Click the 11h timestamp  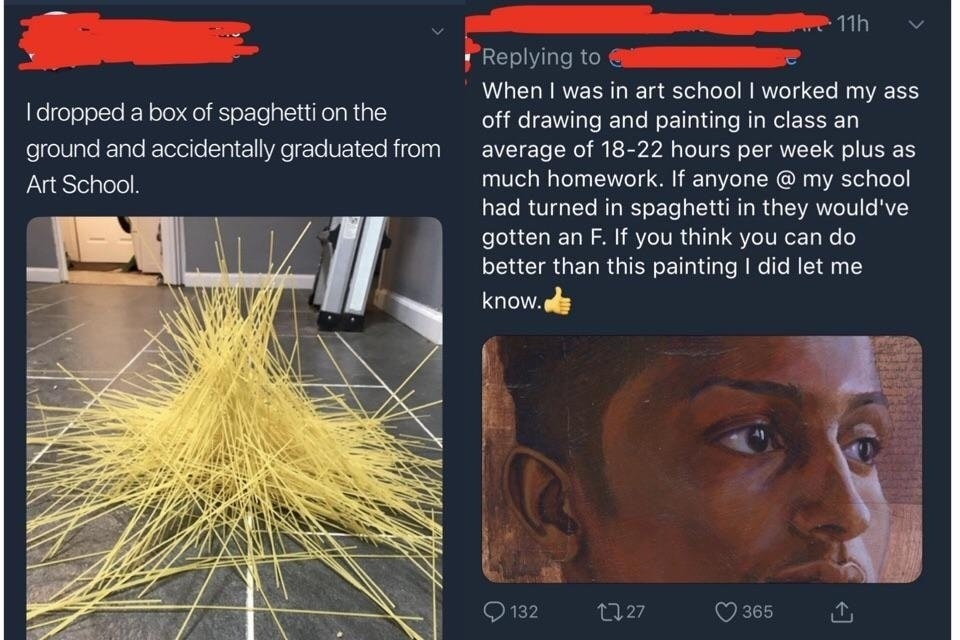pos(852,24)
